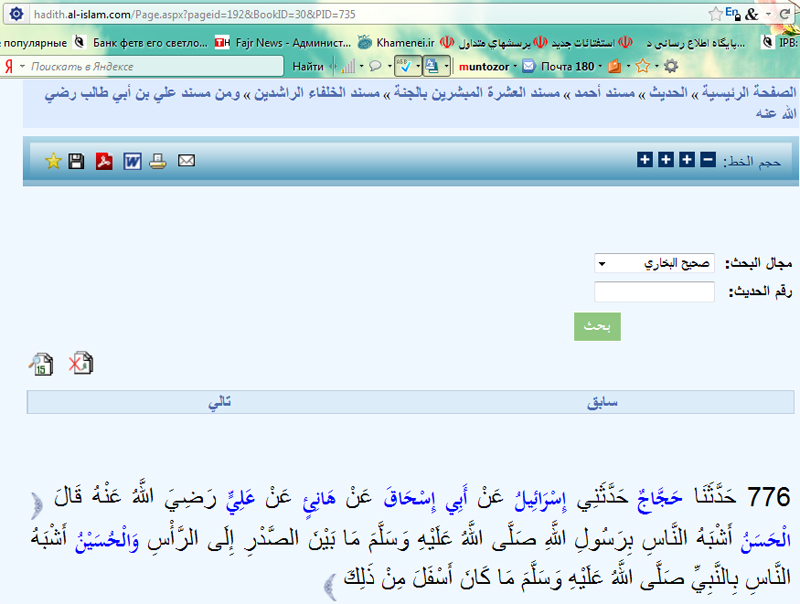Expand dropdown arrow beside translate icon
This screenshot has height=604, width=800.
point(446,66)
